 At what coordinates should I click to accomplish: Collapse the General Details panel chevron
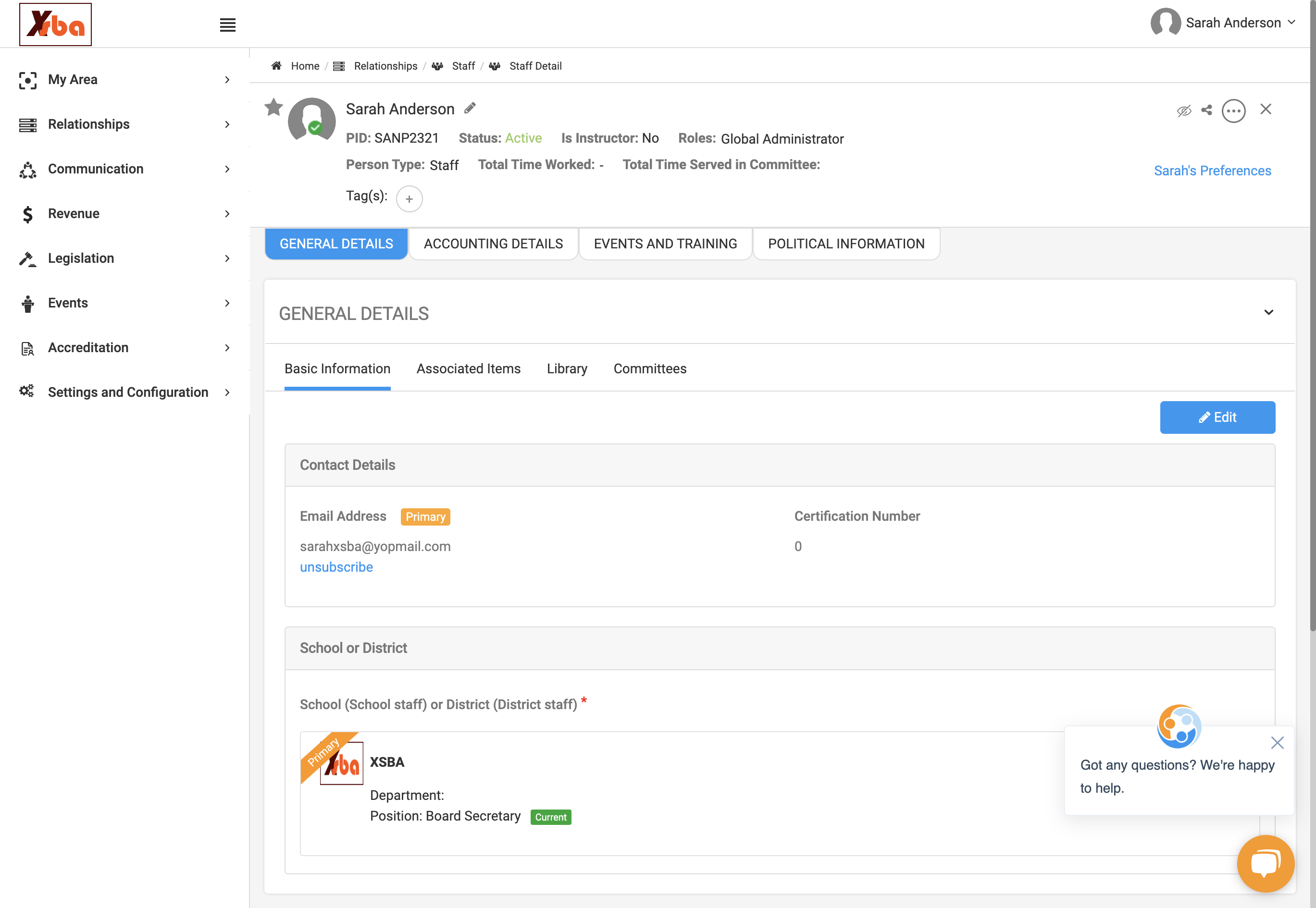pos(1269,312)
